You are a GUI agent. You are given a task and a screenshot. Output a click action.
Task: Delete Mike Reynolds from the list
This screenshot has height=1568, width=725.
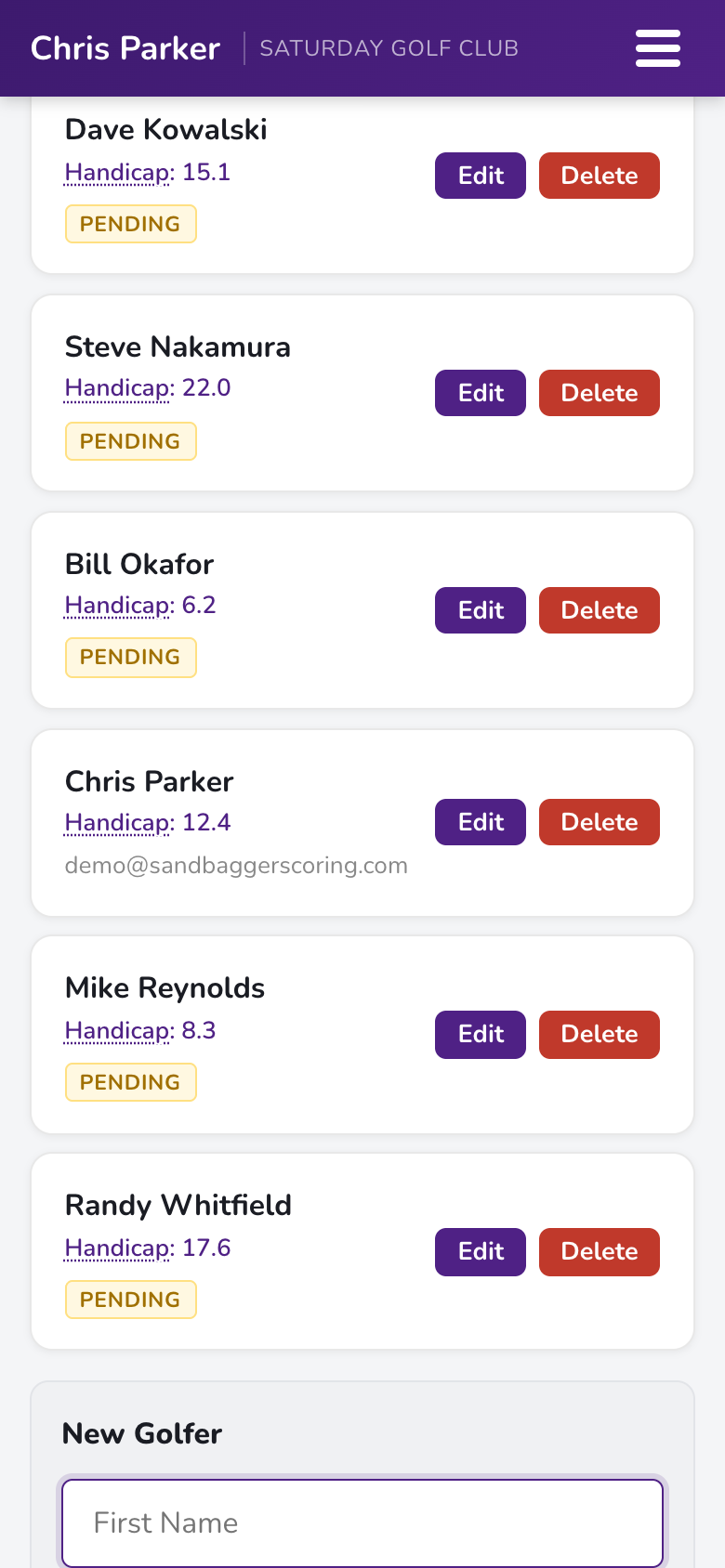click(x=600, y=1034)
